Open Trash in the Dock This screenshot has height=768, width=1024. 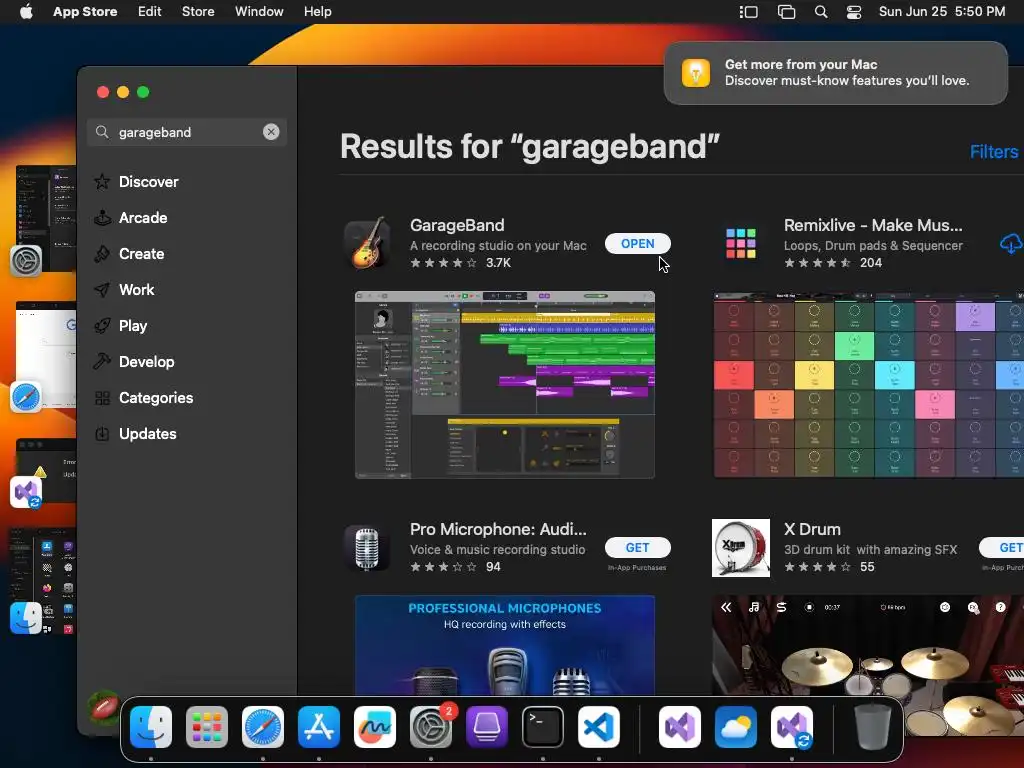(873, 727)
